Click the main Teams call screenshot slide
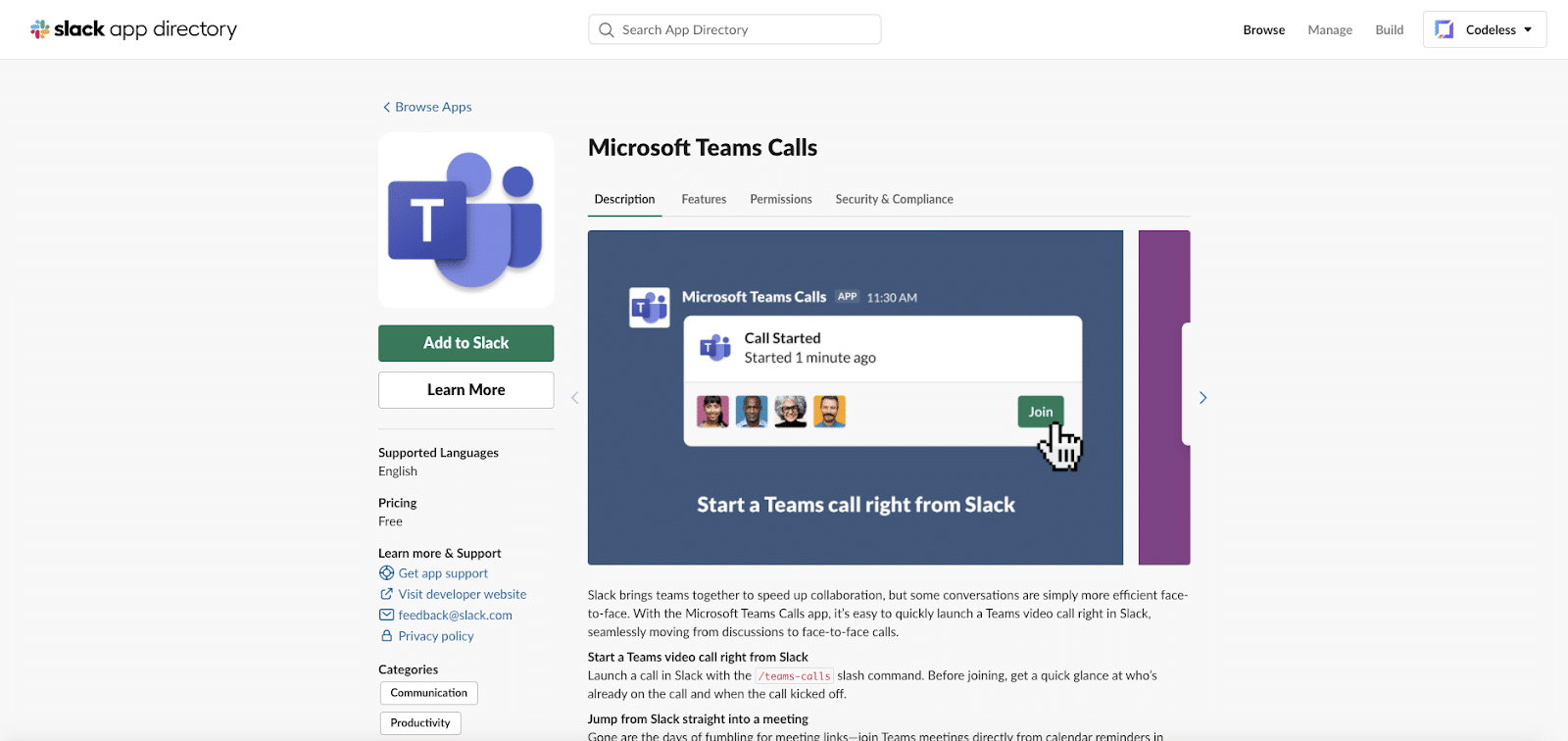This screenshot has width=1568, height=741. [x=856, y=398]
